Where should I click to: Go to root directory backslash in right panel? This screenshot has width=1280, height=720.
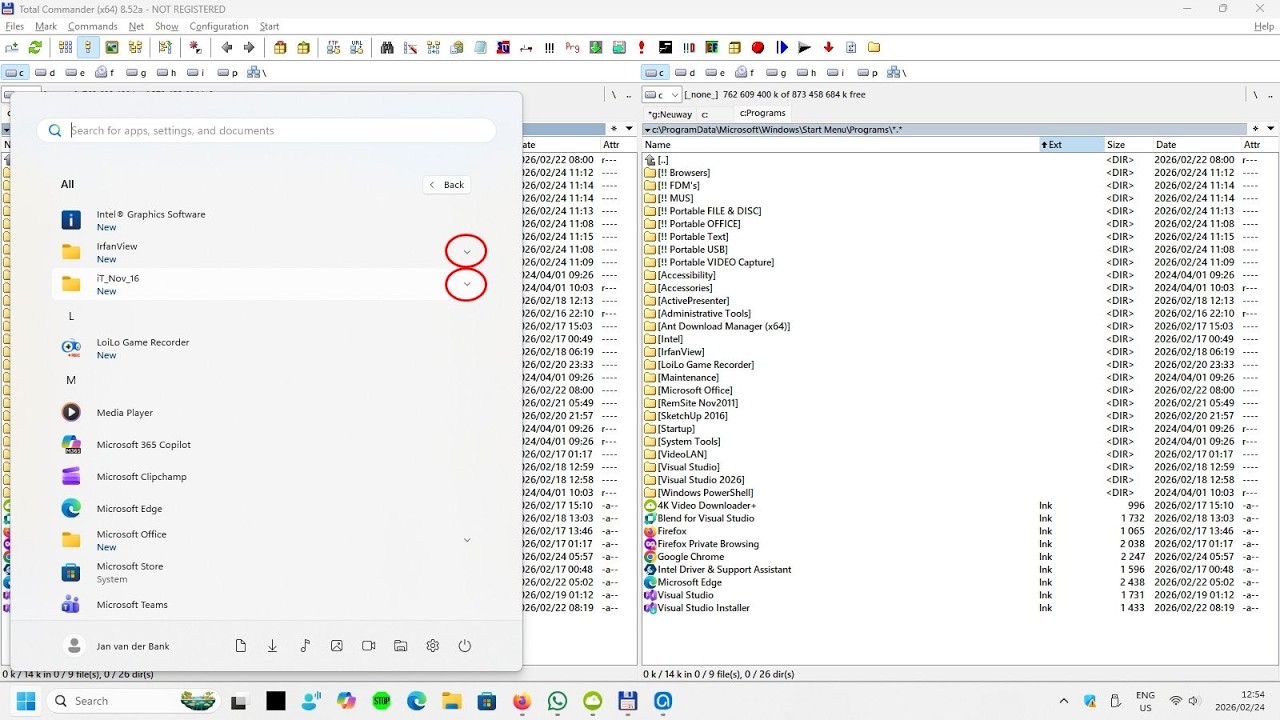[1255, 95]
